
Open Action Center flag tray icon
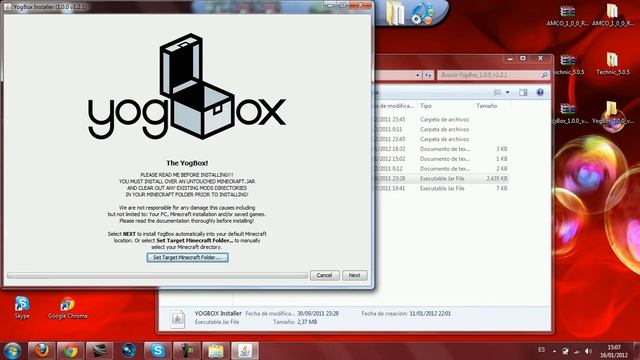tap(565, 351)
